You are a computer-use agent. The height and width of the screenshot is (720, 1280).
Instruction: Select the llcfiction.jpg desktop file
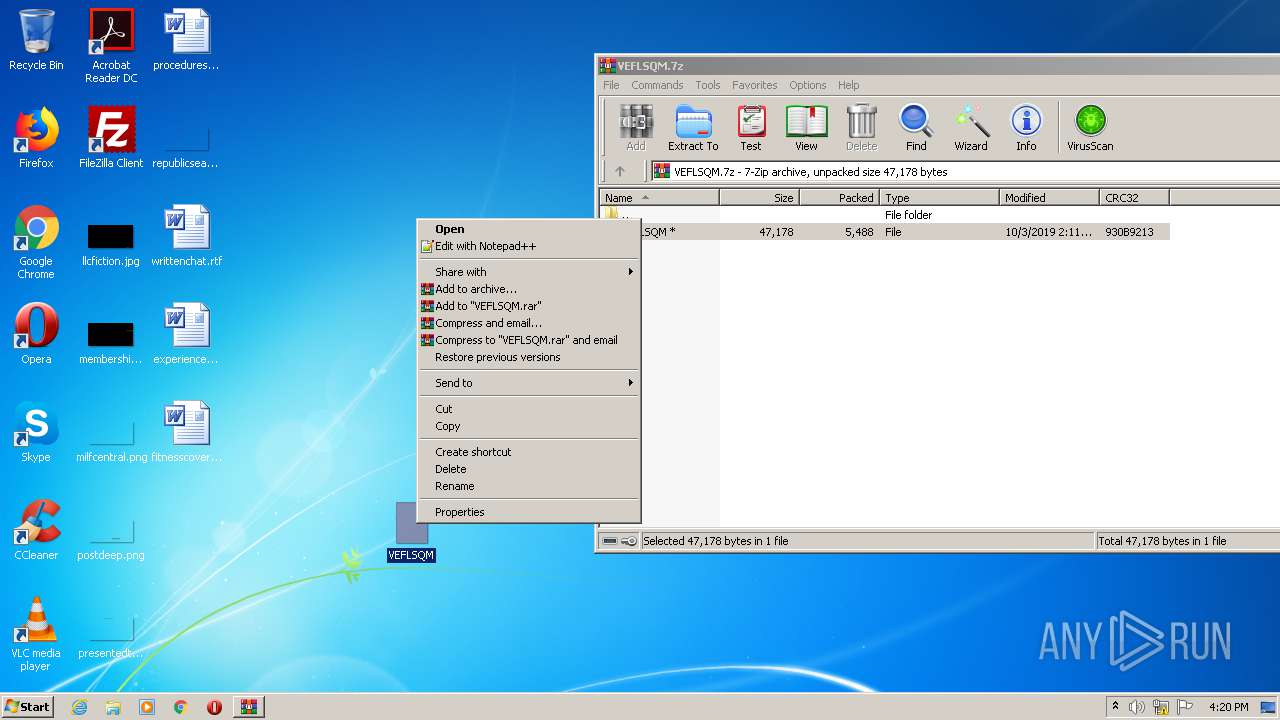pos(111,244)
